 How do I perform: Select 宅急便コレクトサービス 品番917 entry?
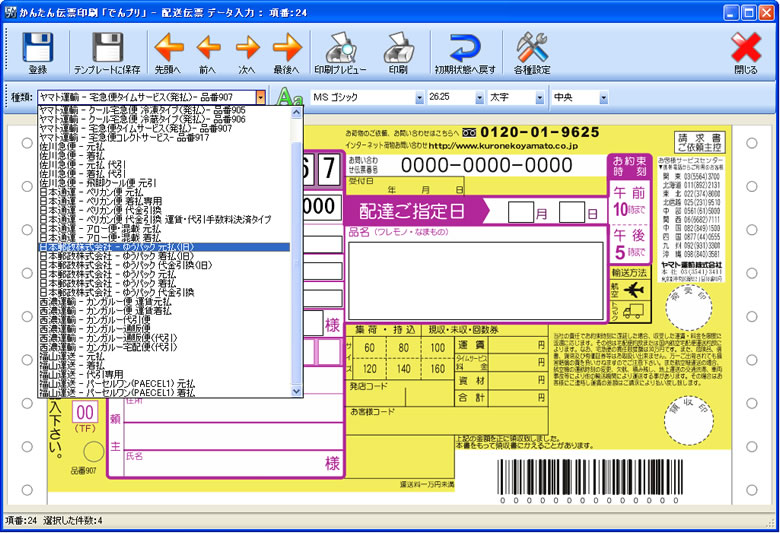[164, 137]
